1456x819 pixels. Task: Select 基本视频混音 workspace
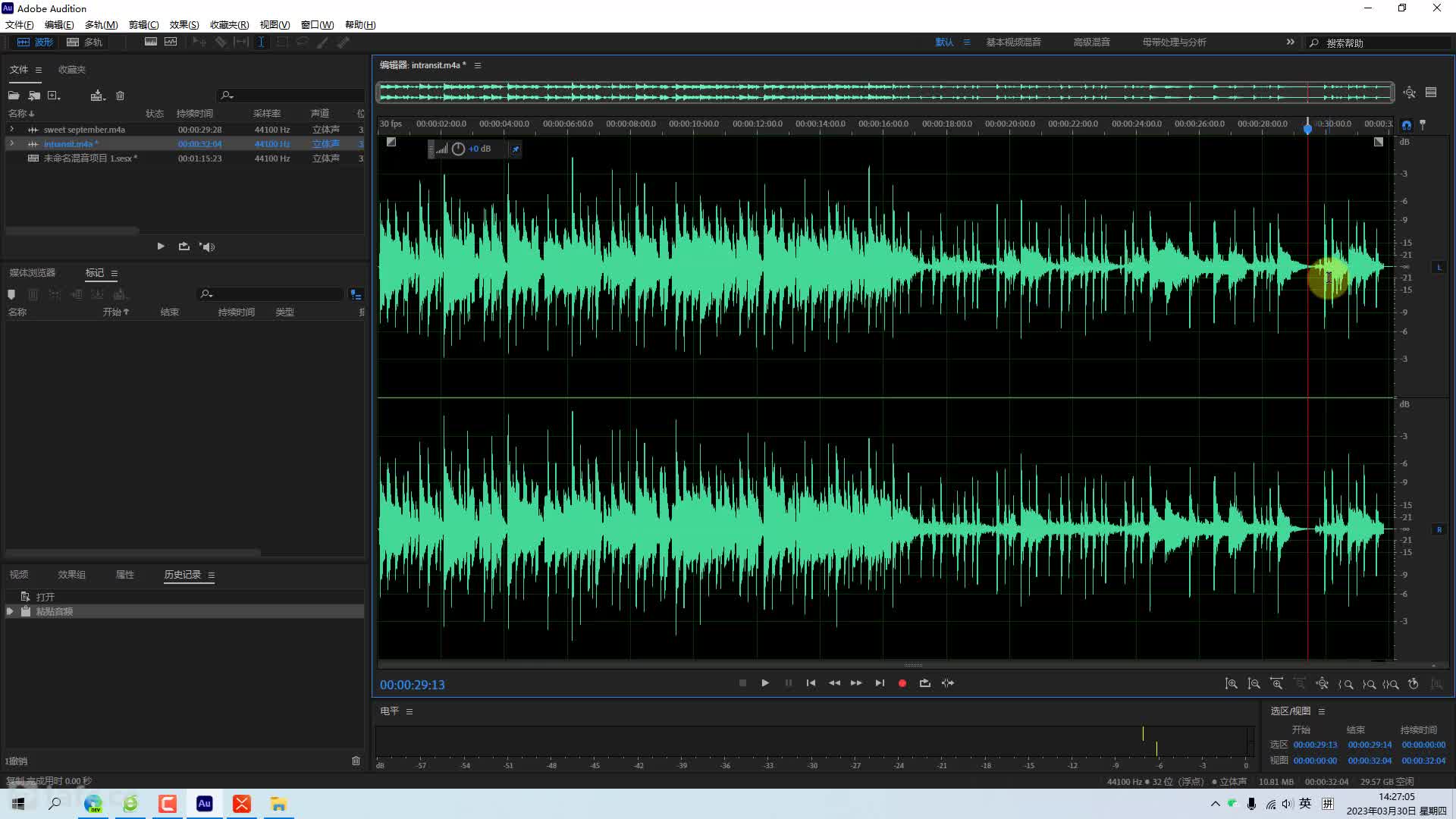1013,42
